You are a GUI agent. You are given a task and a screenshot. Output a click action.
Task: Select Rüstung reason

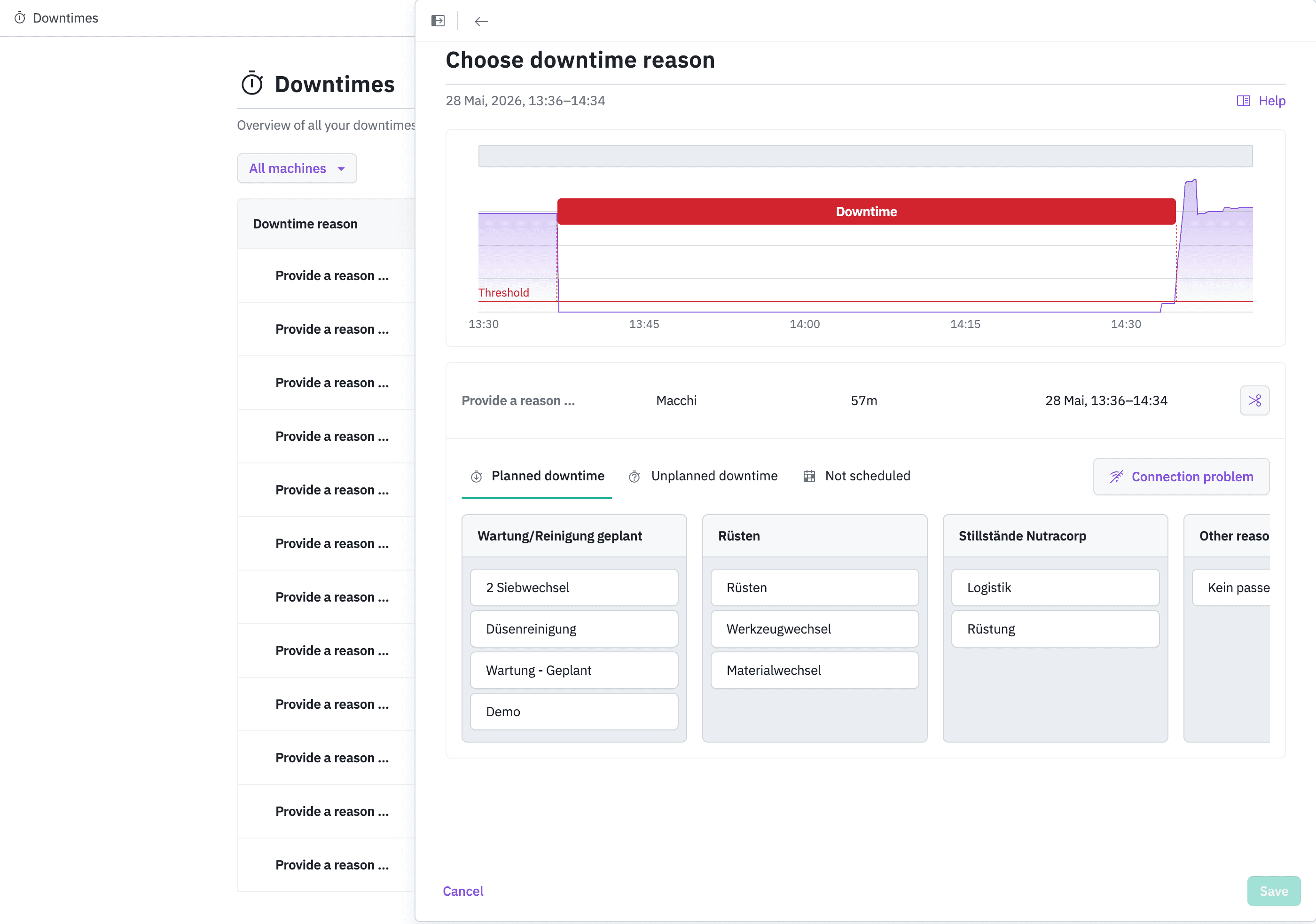coord(1055,629)
